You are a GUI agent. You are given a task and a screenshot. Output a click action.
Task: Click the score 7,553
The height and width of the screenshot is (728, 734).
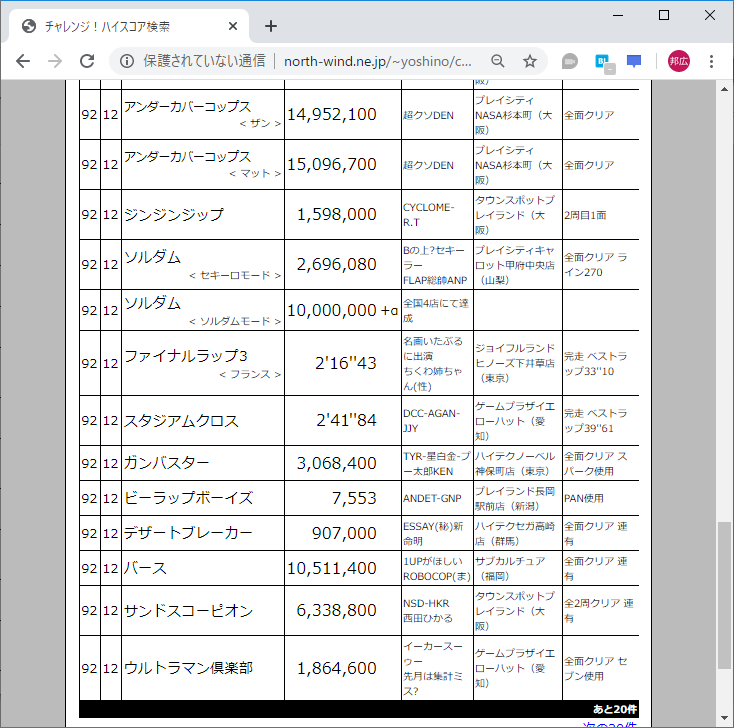point(354,498)
